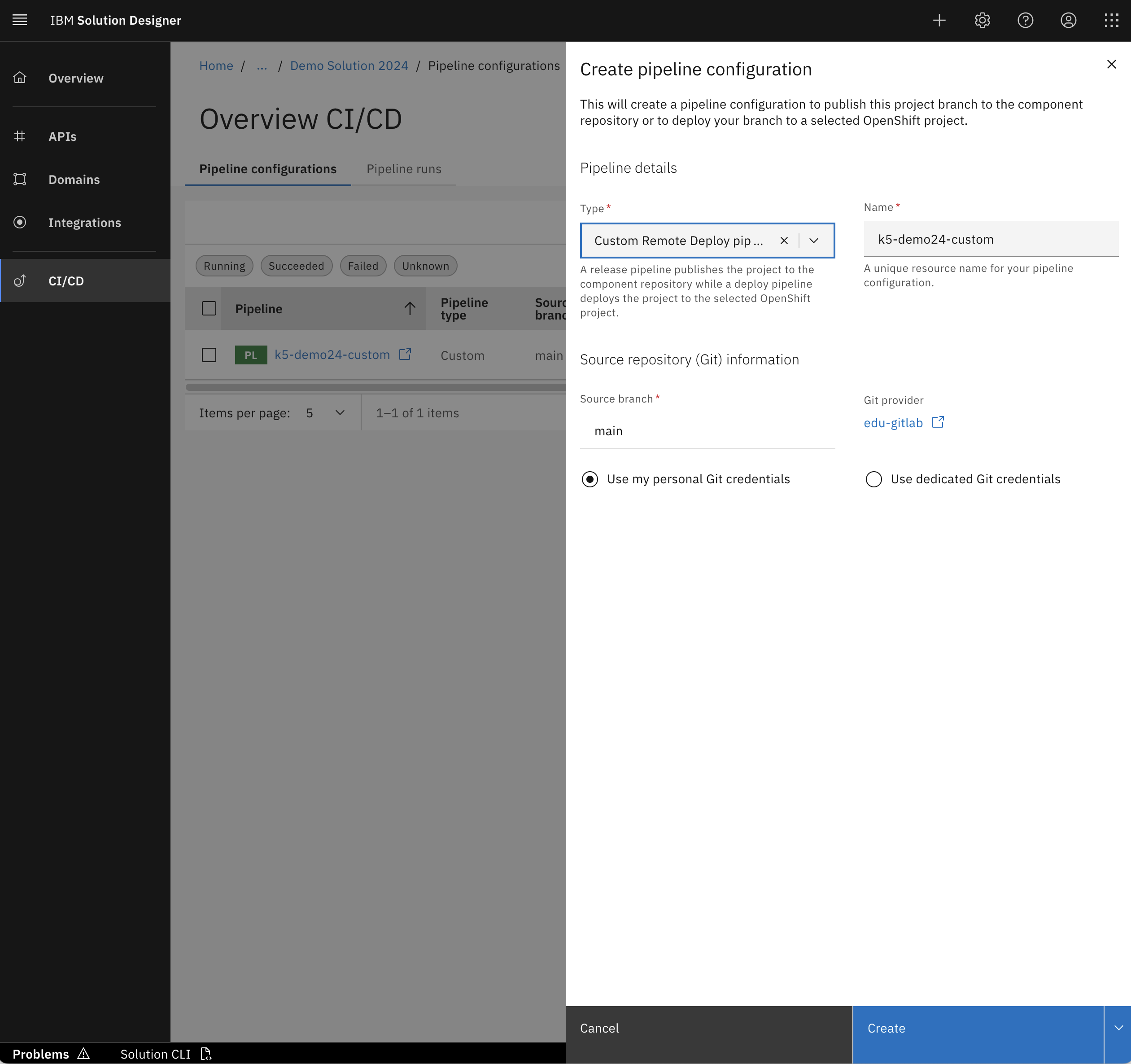The height and width of the screenshot is (1064, 1131).
Task: Open the settings gear in header
Action: 982,20
